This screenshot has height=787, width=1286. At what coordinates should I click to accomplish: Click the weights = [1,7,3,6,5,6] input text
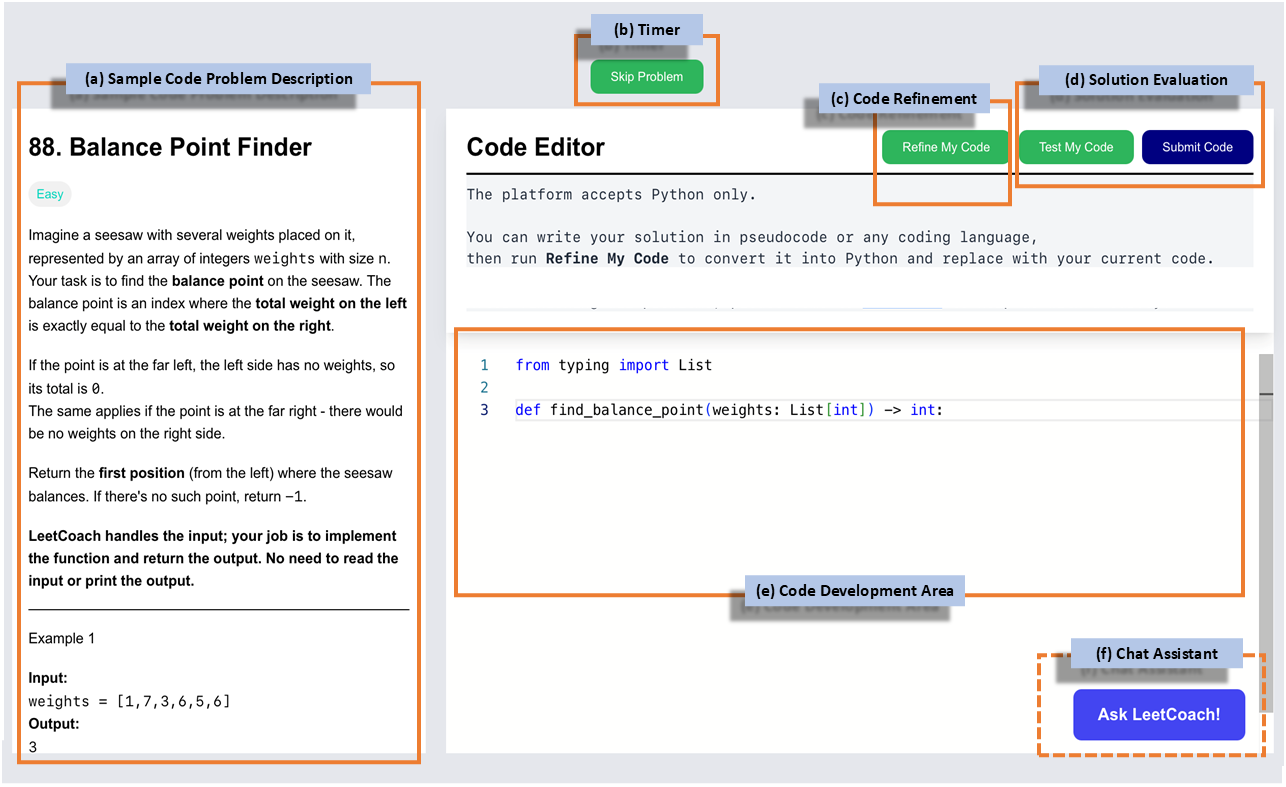[129, 702]
